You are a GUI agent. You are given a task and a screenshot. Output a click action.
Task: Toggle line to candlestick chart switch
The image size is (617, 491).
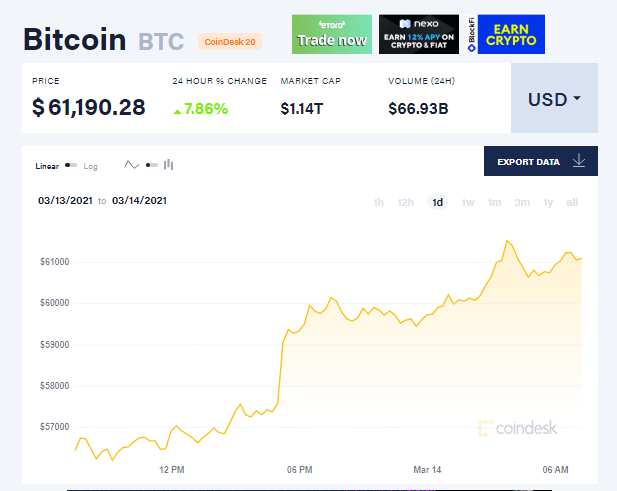[151, 165]
